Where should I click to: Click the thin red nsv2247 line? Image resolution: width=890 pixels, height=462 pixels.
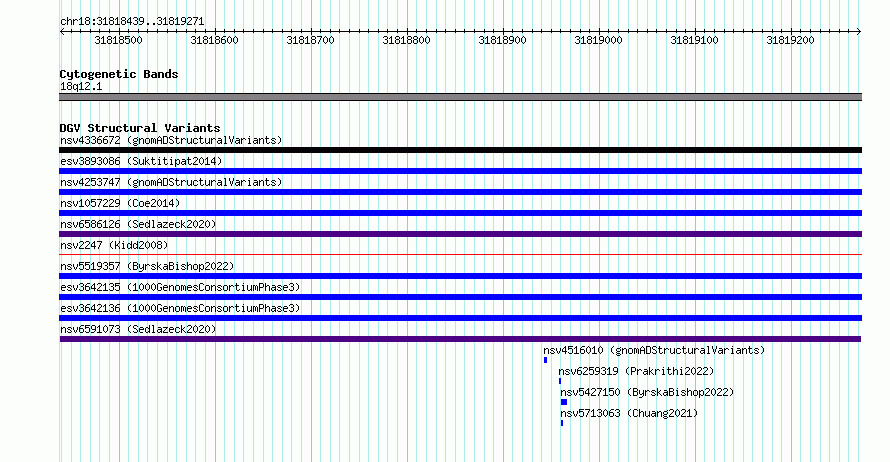[460, 254]
